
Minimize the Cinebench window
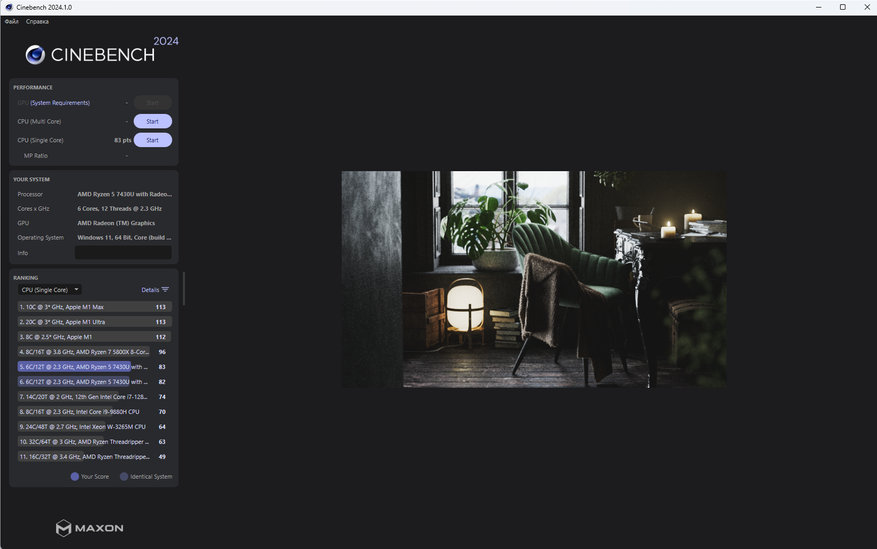pyautogui.click(x=818, y=7)
